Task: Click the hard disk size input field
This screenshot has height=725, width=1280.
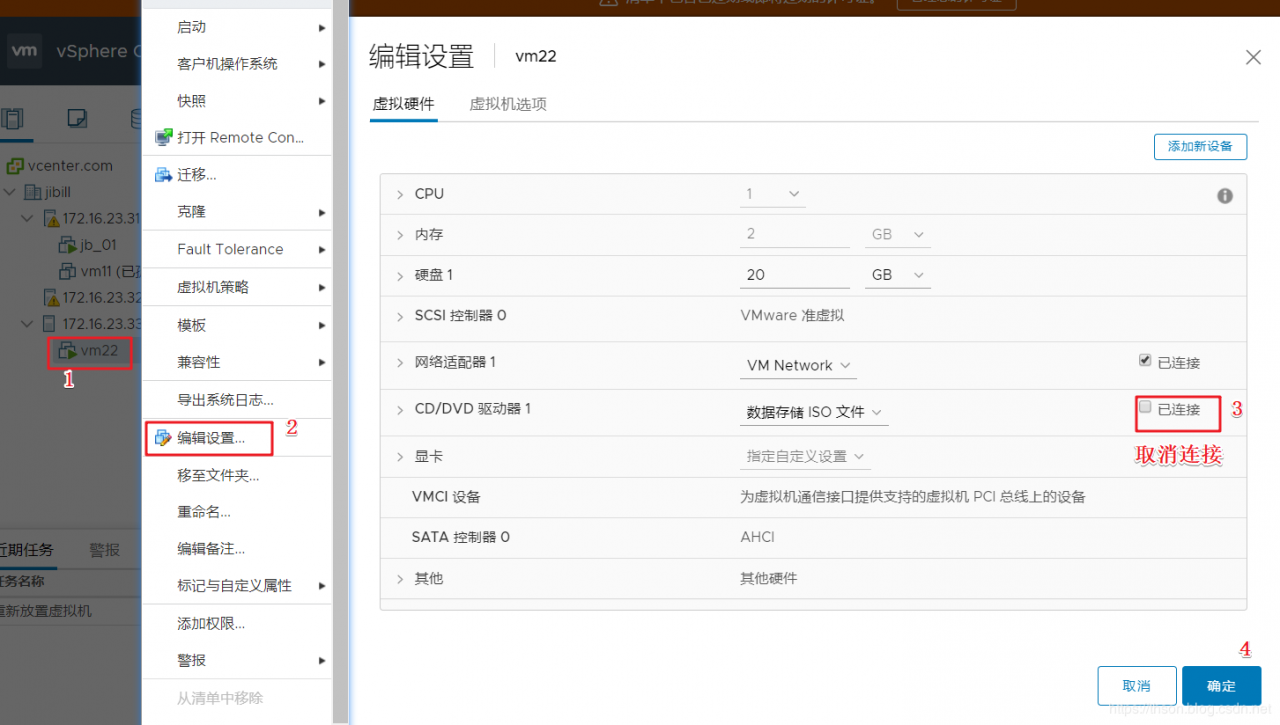Action: coord(795,274)
